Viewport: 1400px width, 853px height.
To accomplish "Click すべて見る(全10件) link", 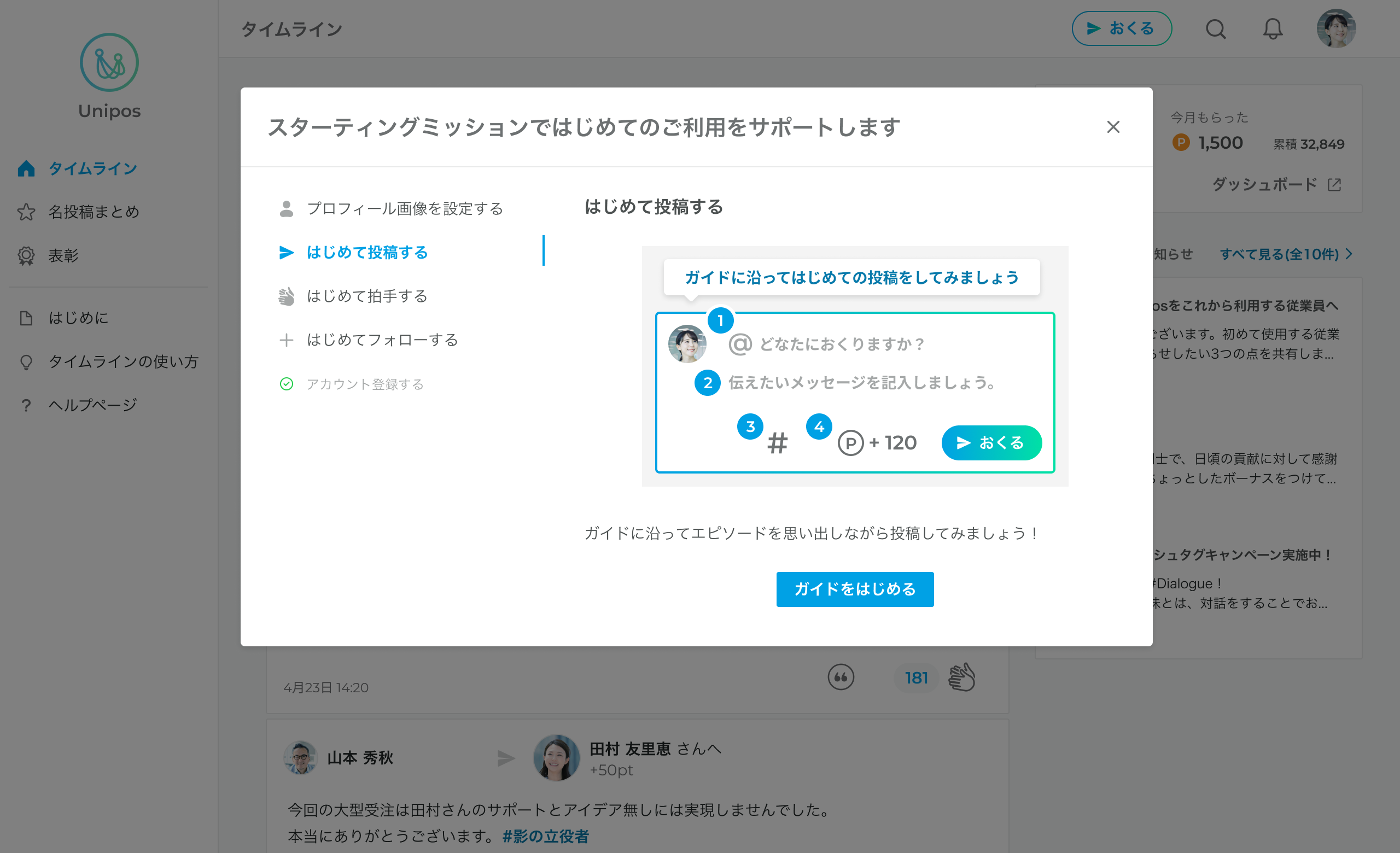I will (x=1279, y=254).
